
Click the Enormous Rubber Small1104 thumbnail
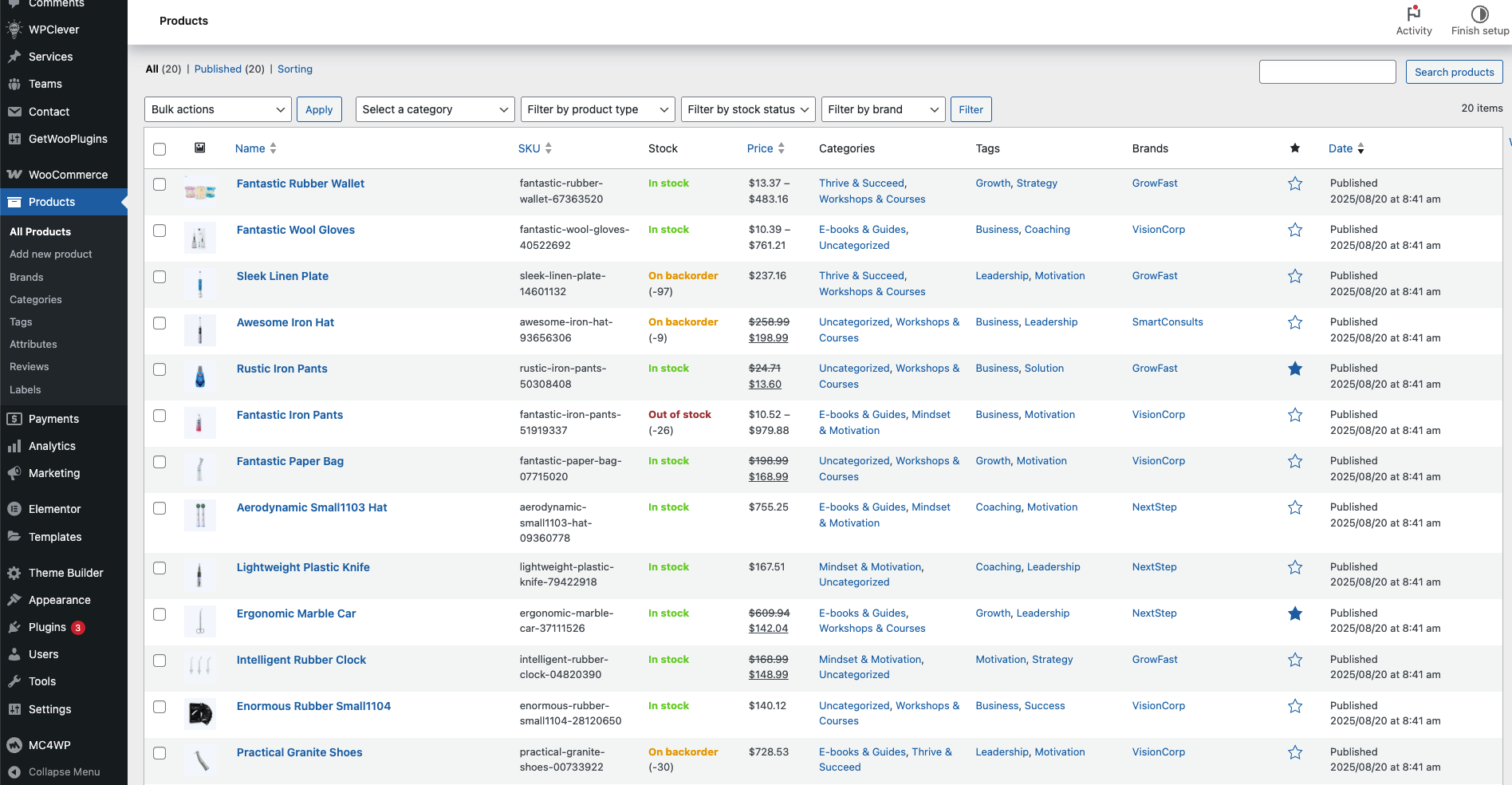[x=200, y=713]
